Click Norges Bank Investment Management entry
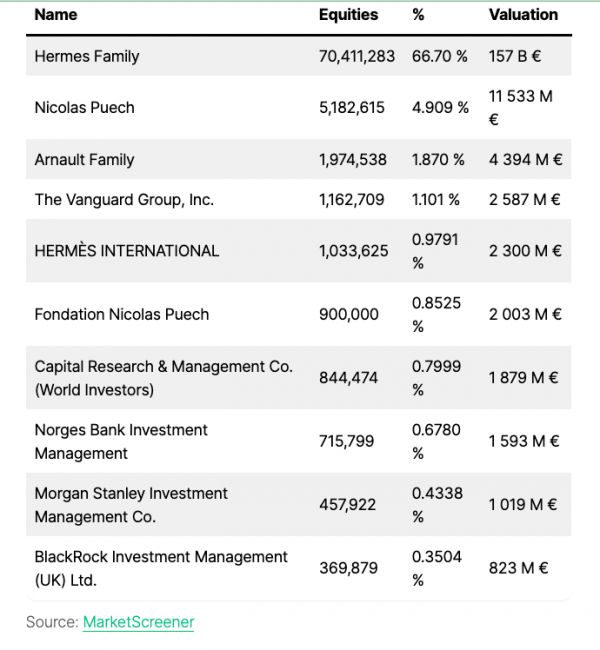Screen dimensions: 600x650 [x=121, y=441]
